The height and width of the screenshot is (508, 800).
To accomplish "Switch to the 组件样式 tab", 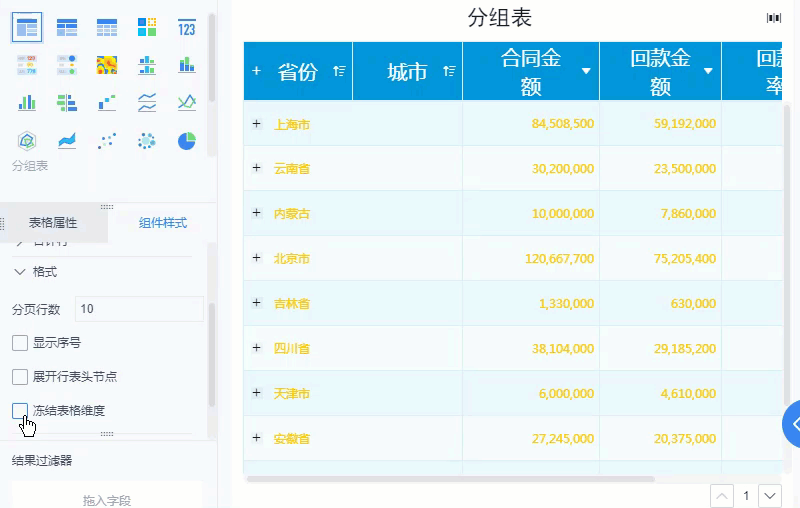I will pos(163,223).
